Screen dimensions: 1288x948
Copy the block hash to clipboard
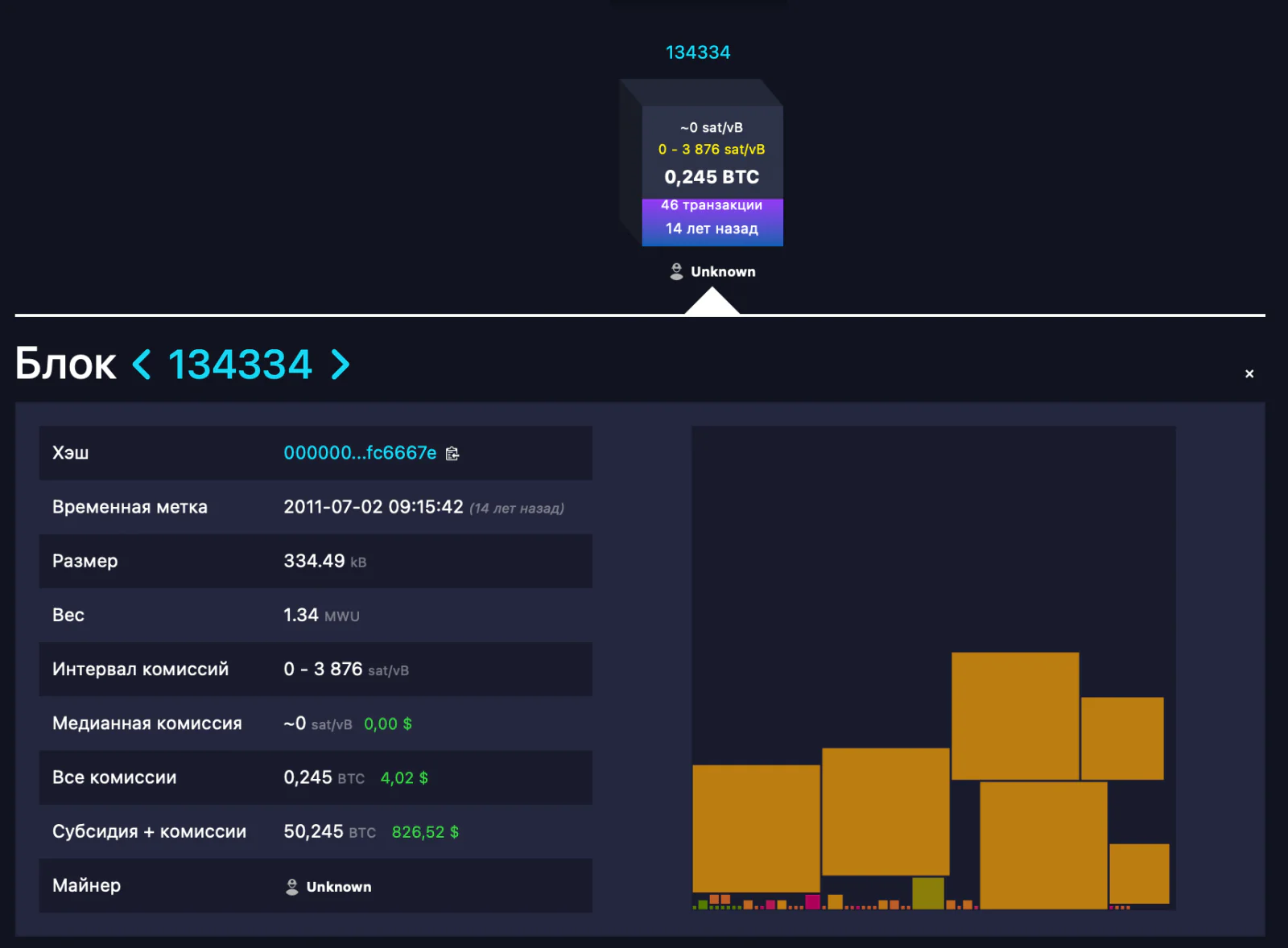(452, 454)
